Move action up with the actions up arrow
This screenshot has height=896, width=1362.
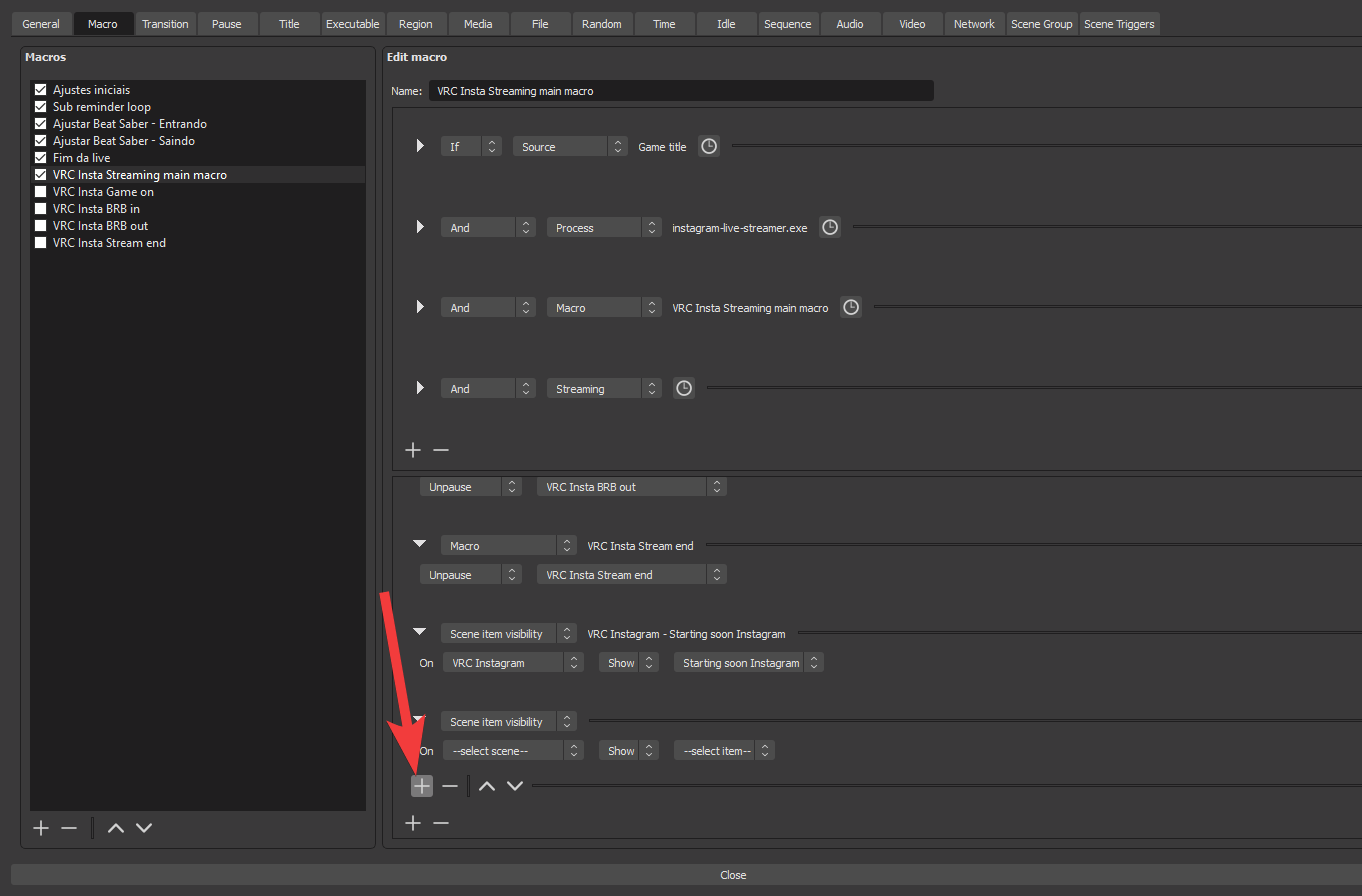click(x=487, y=786)
